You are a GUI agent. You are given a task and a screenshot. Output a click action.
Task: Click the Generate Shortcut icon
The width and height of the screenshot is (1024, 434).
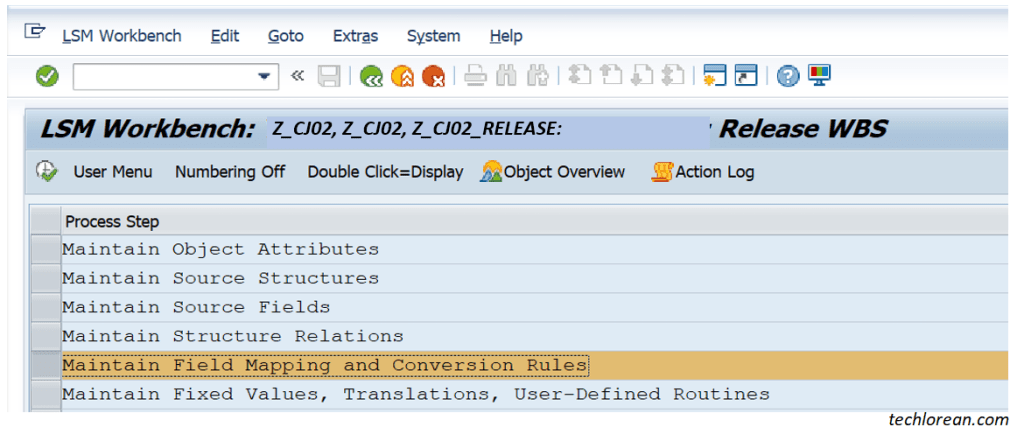point(746,76)
